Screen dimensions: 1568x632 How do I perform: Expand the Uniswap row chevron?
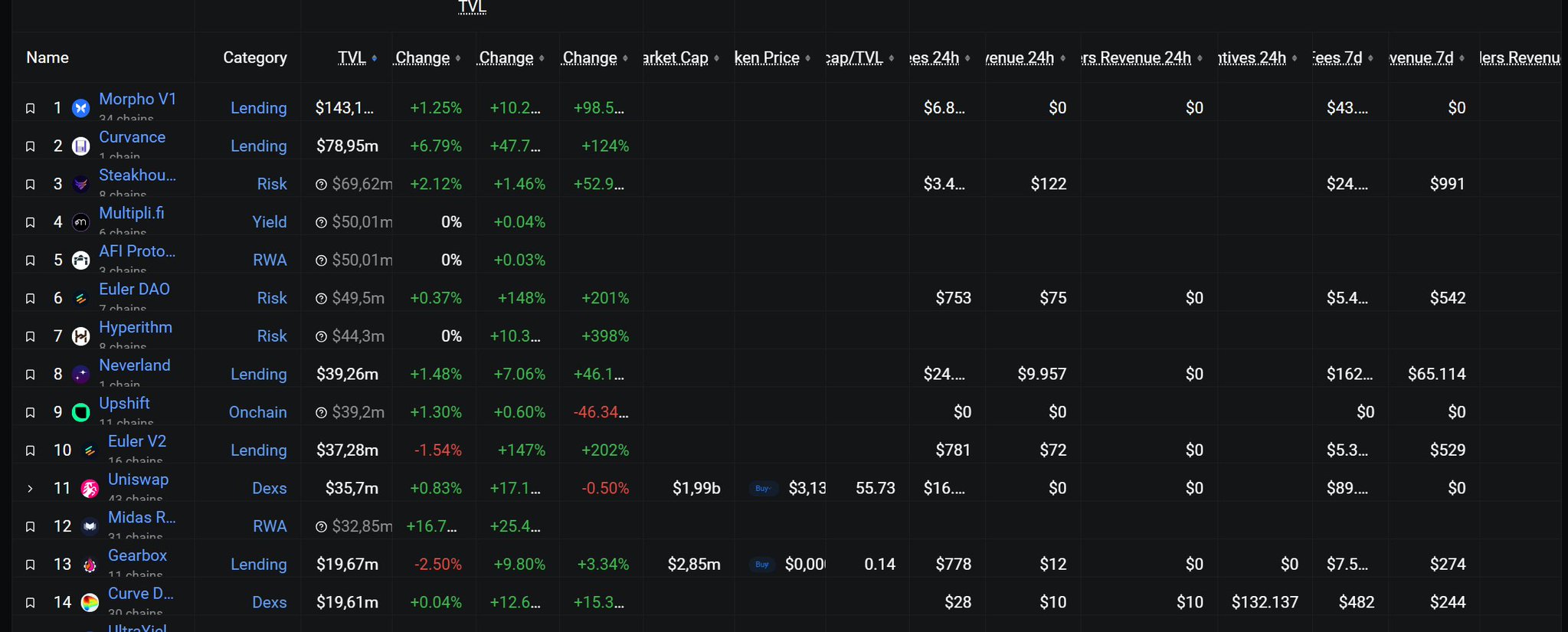[31, 489]
